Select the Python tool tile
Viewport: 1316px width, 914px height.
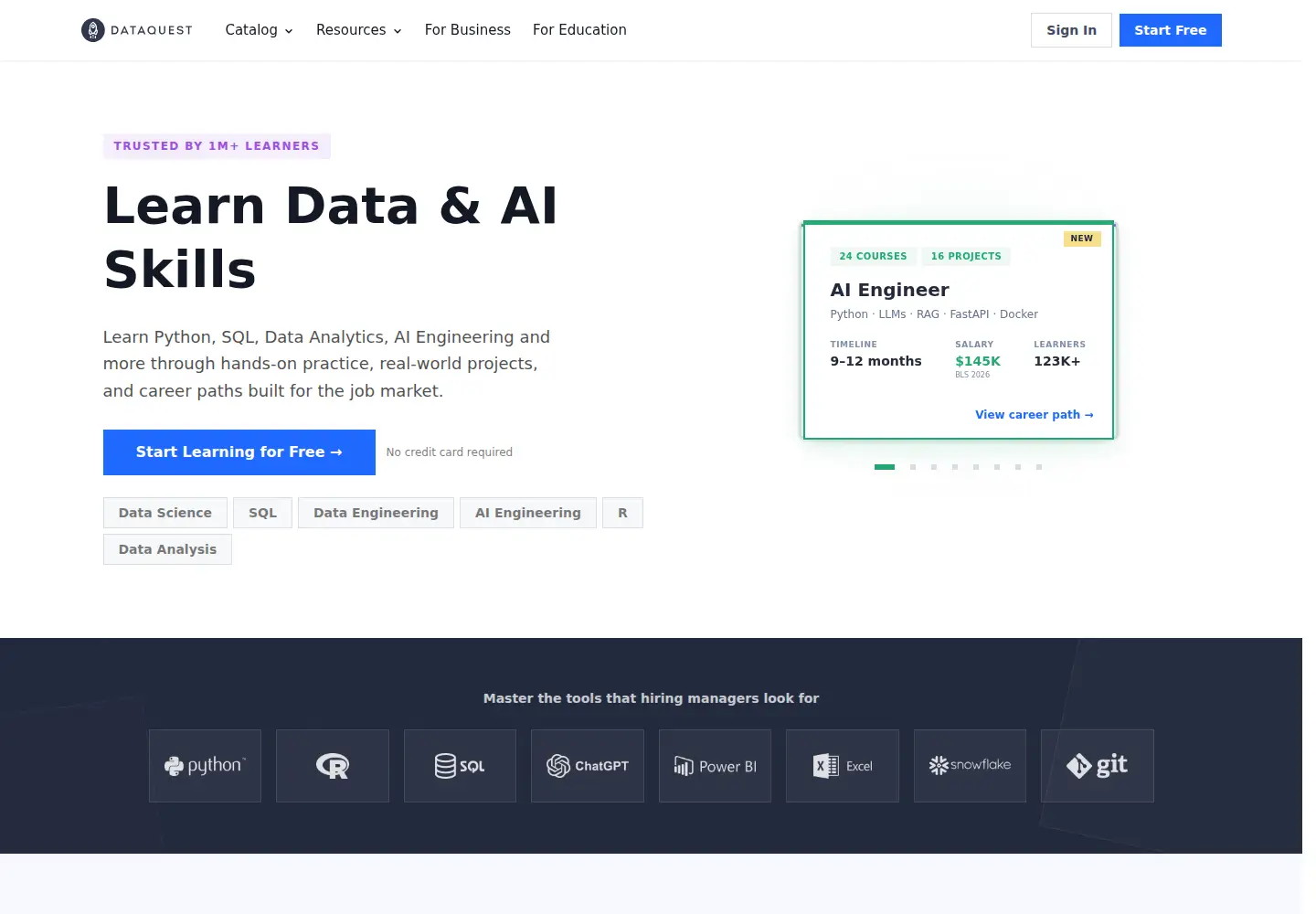(x=205, y=766)
